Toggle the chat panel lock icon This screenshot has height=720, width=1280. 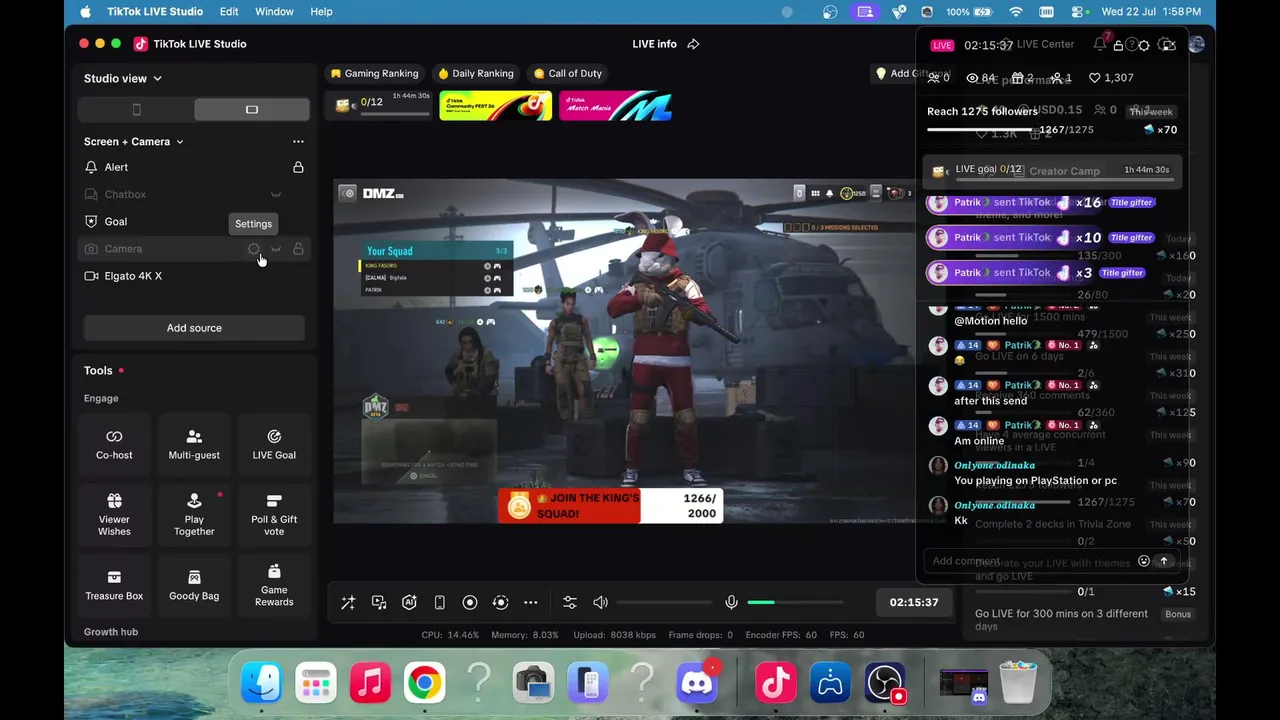(1118, 45)
